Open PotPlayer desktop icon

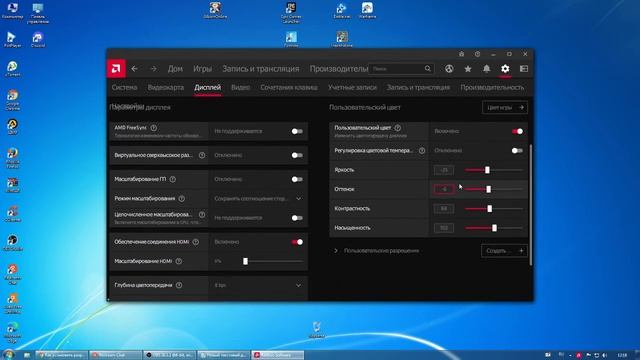point(12,40)
